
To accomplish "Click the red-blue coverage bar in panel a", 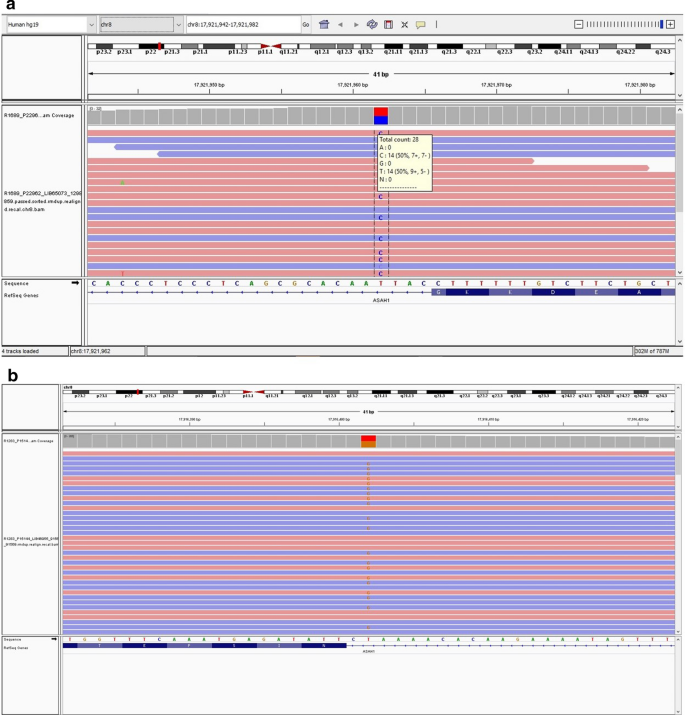I will (381, 116).
